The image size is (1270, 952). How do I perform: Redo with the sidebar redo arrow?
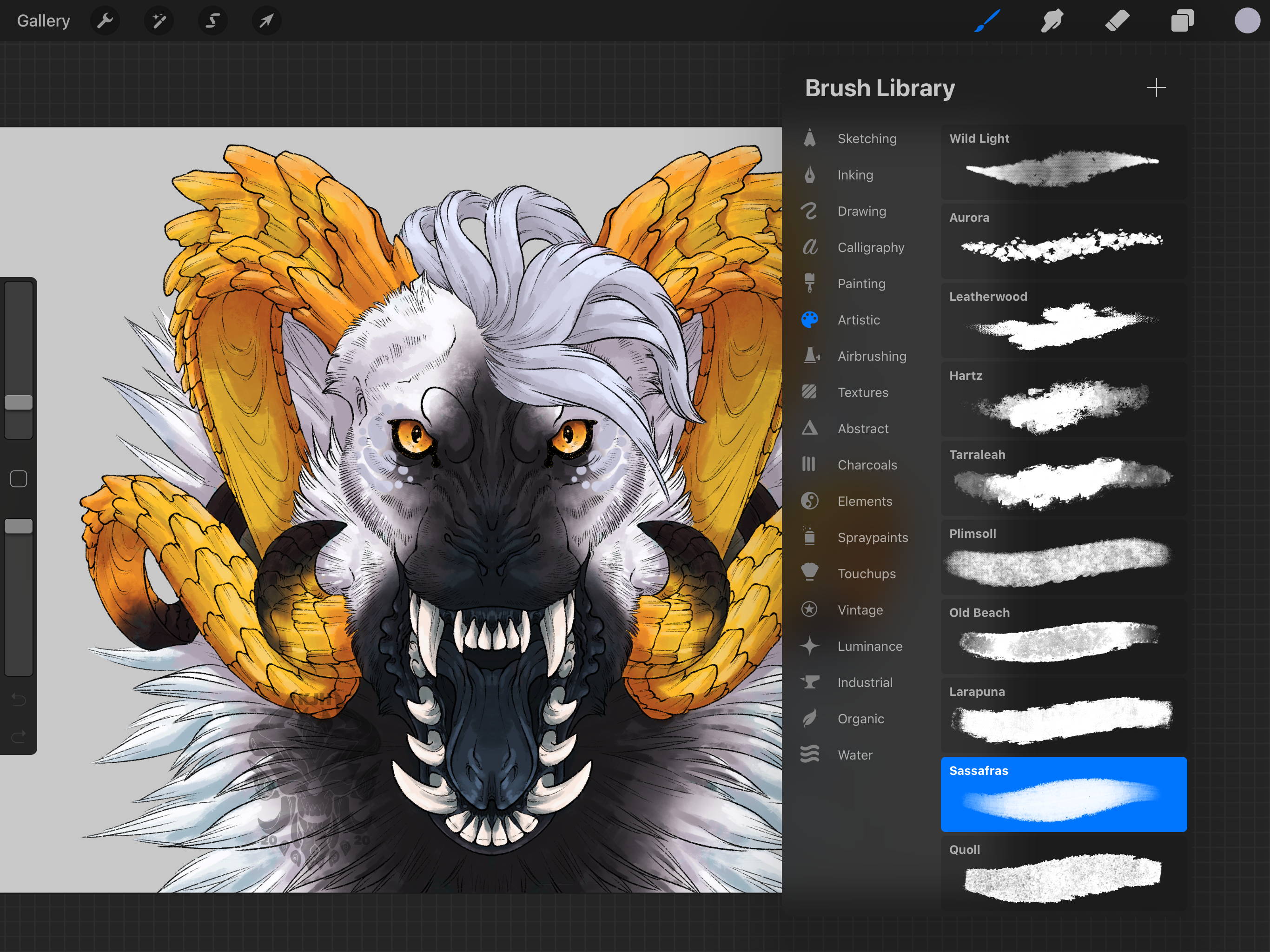click(19, 737)
